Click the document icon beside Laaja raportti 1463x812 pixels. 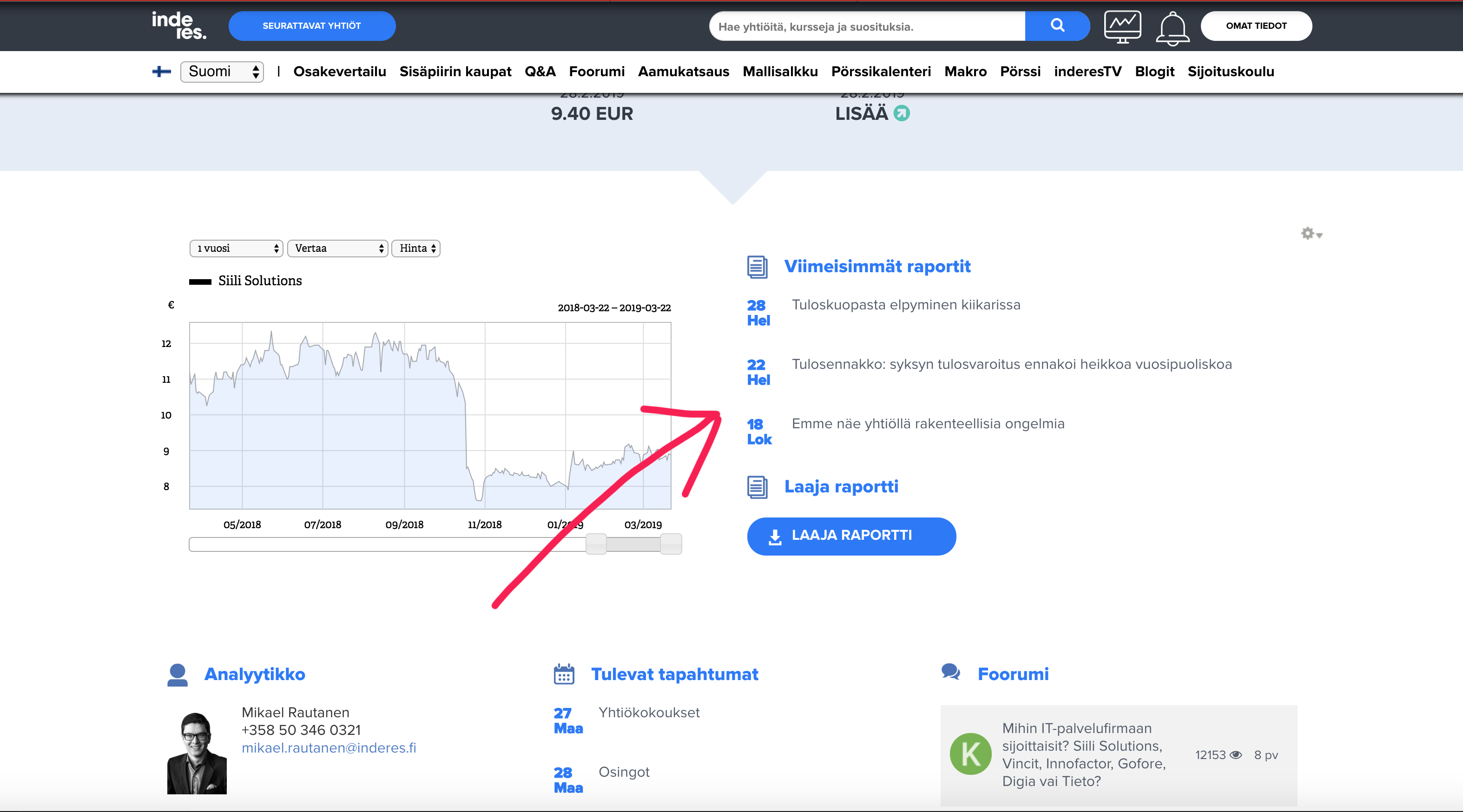coord(757,487)
